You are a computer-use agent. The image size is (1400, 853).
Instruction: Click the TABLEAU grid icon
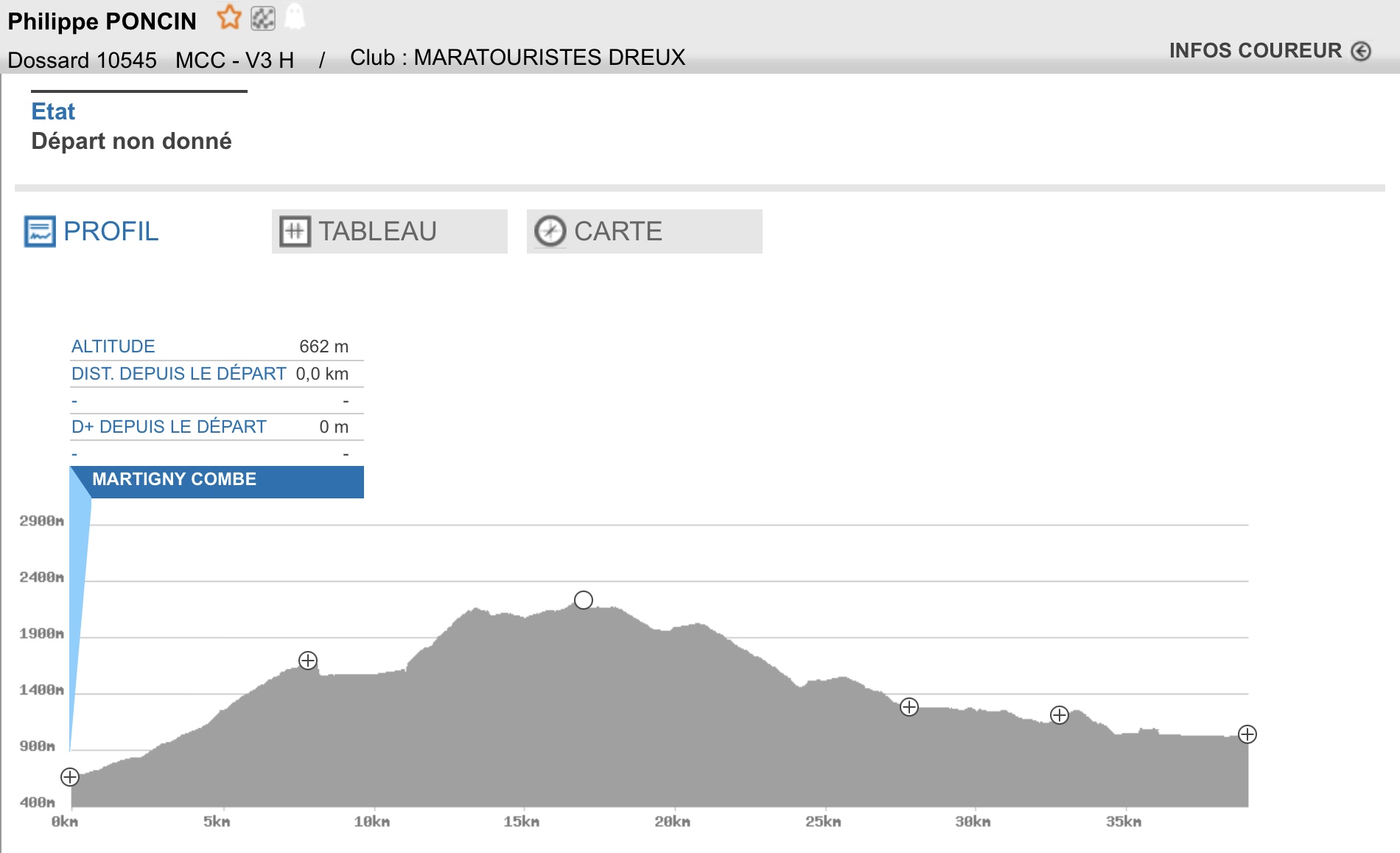(x=295, y=231)
